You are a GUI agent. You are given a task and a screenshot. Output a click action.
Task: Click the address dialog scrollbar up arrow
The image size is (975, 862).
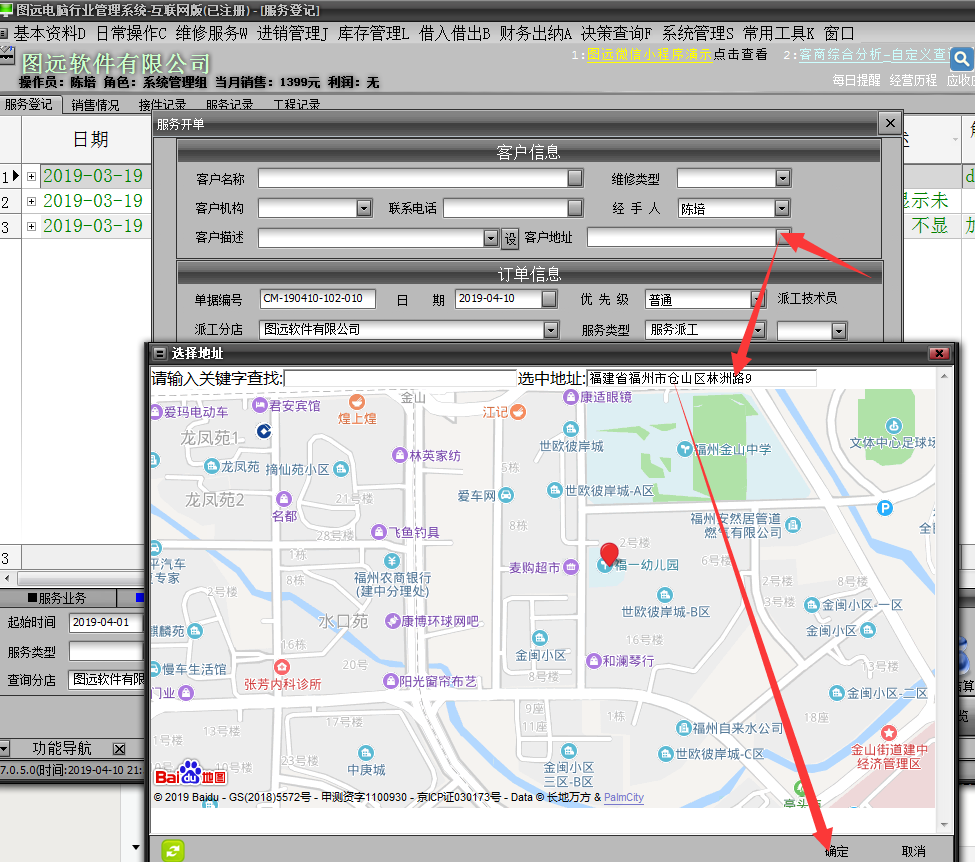tap(944, 376)
